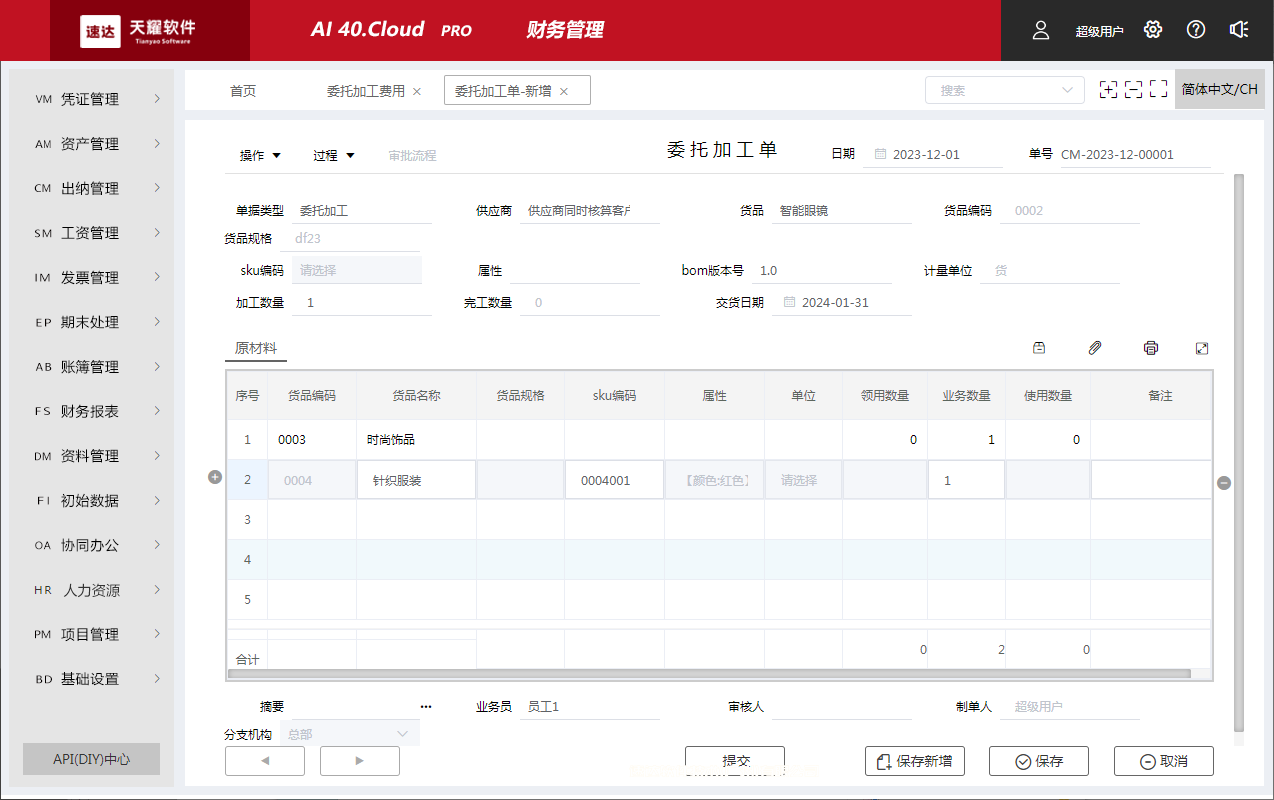Switch interface language via 简体中文/CH

point(1219,89)
